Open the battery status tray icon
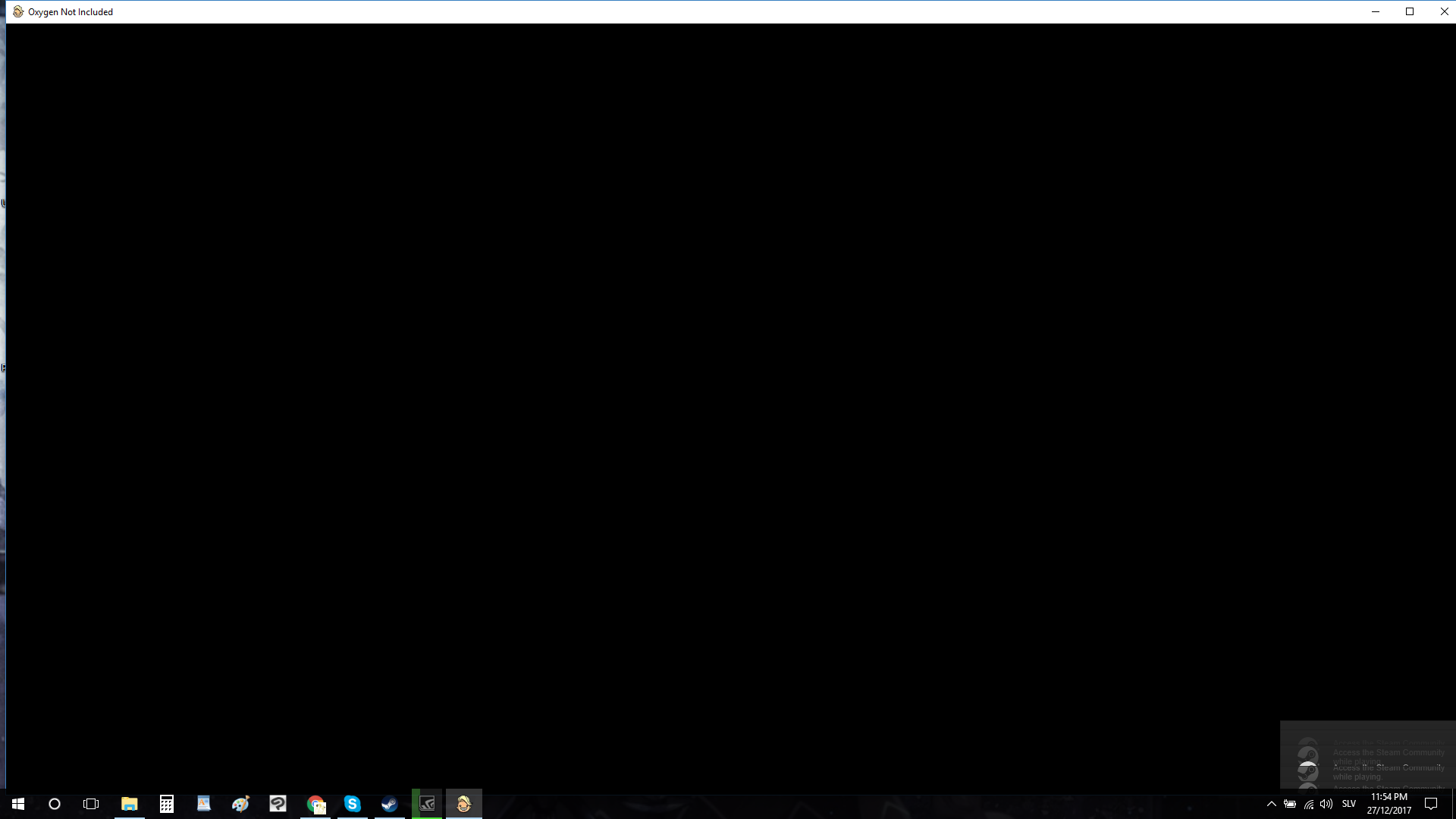This screenshot has height=819, width=1456. [x=1290, y=804]
